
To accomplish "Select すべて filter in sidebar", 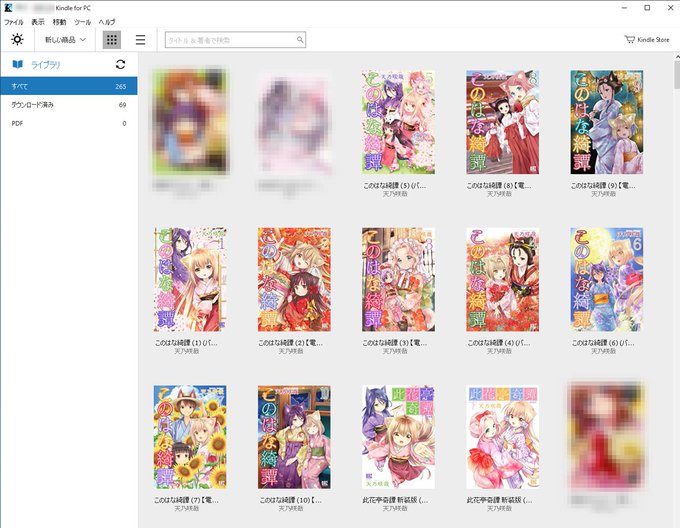I will pos(69,86).
